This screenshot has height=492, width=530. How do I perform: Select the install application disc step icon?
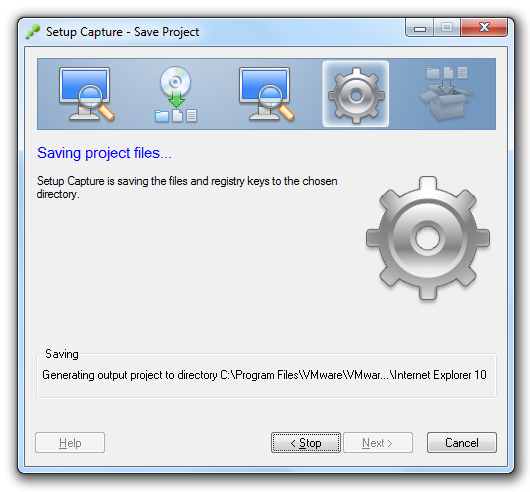click(176, 94)
